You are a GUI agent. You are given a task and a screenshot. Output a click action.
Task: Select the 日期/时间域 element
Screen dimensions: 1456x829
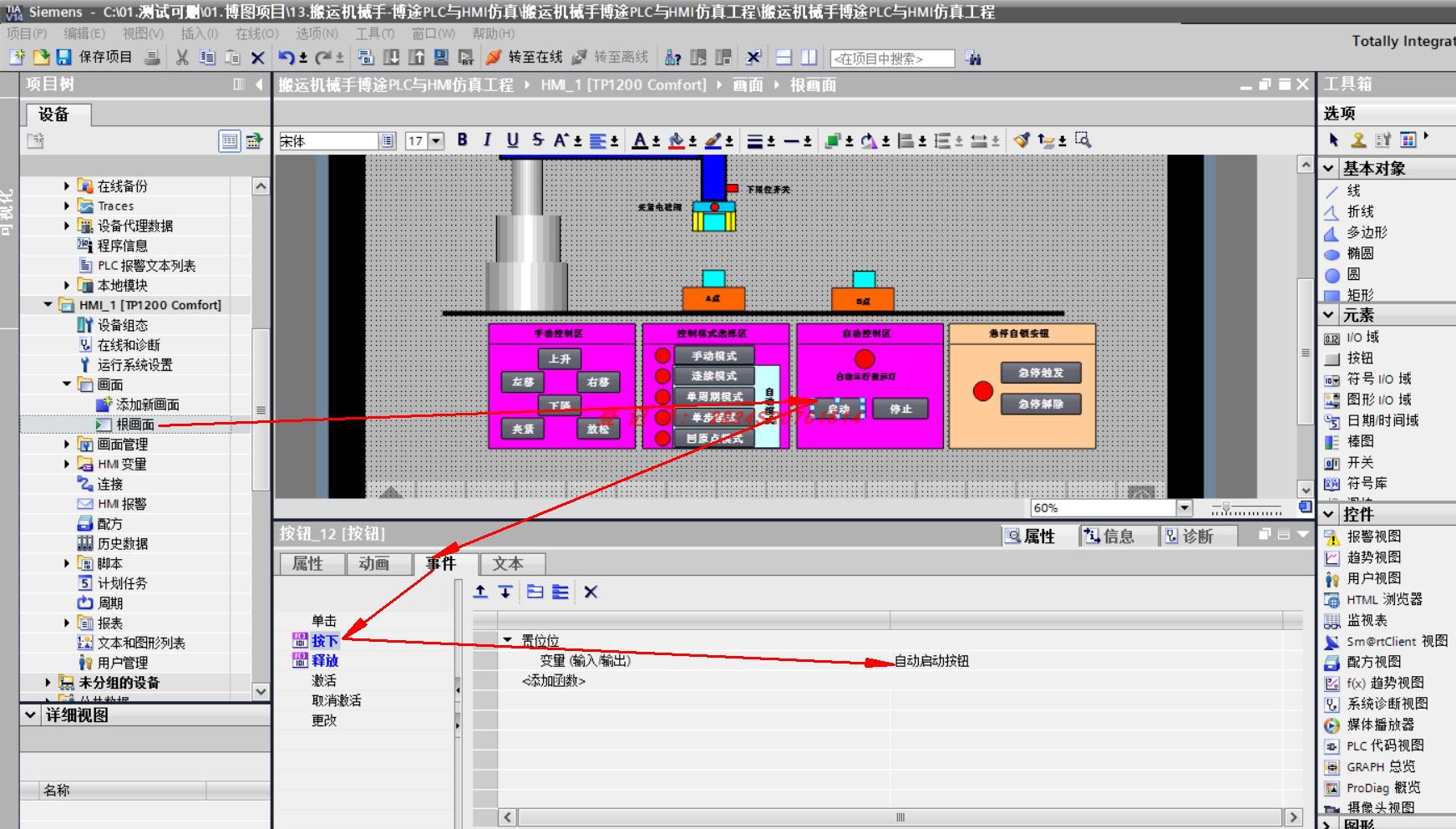pos(1382,420)
